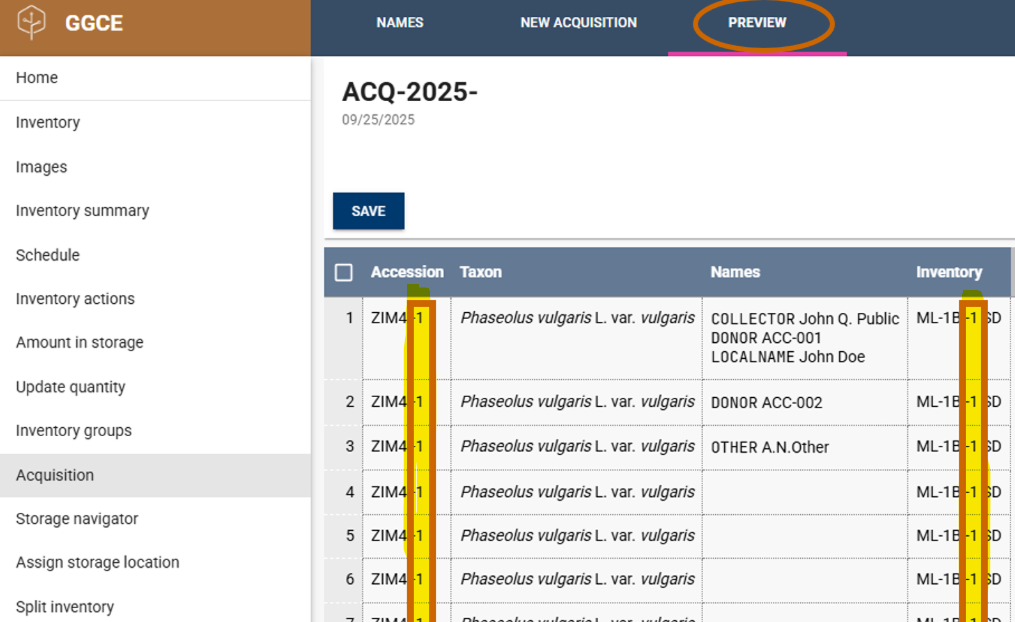Open the NEW ACQUISITION tab
The height and width of the screenshot is (622, 1015).
(x=578, y=22)
